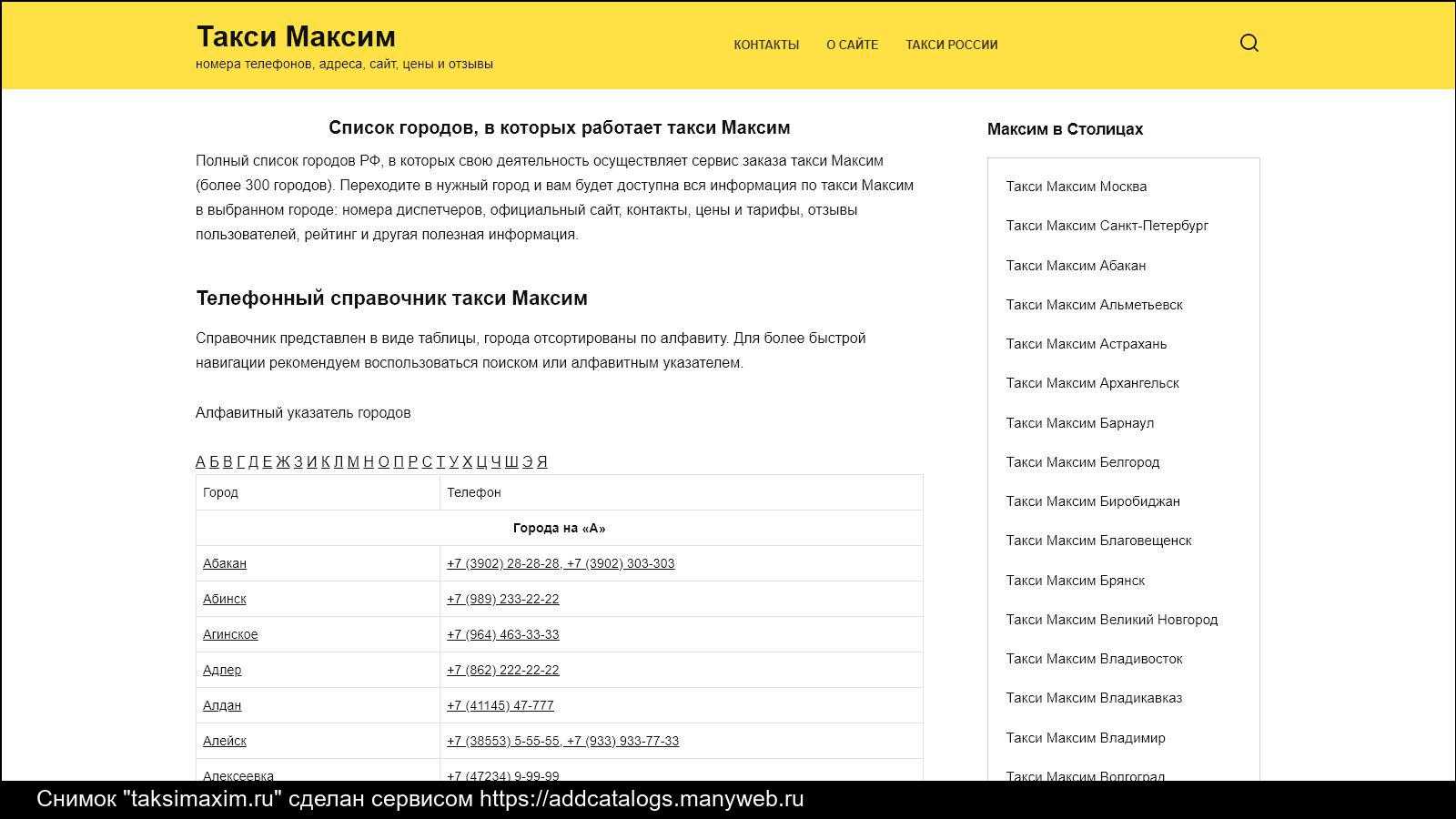This screenshot has width=1456, height=819.
Task: Jump to cities starting with letter М
Action: (x=353, y=461)
